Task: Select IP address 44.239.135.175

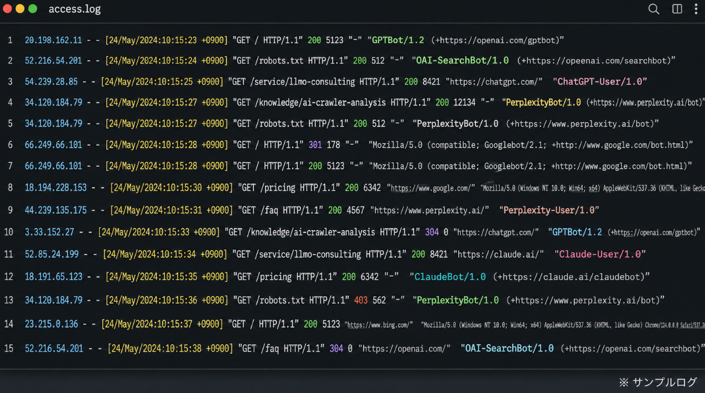Action: pos(55,210)
